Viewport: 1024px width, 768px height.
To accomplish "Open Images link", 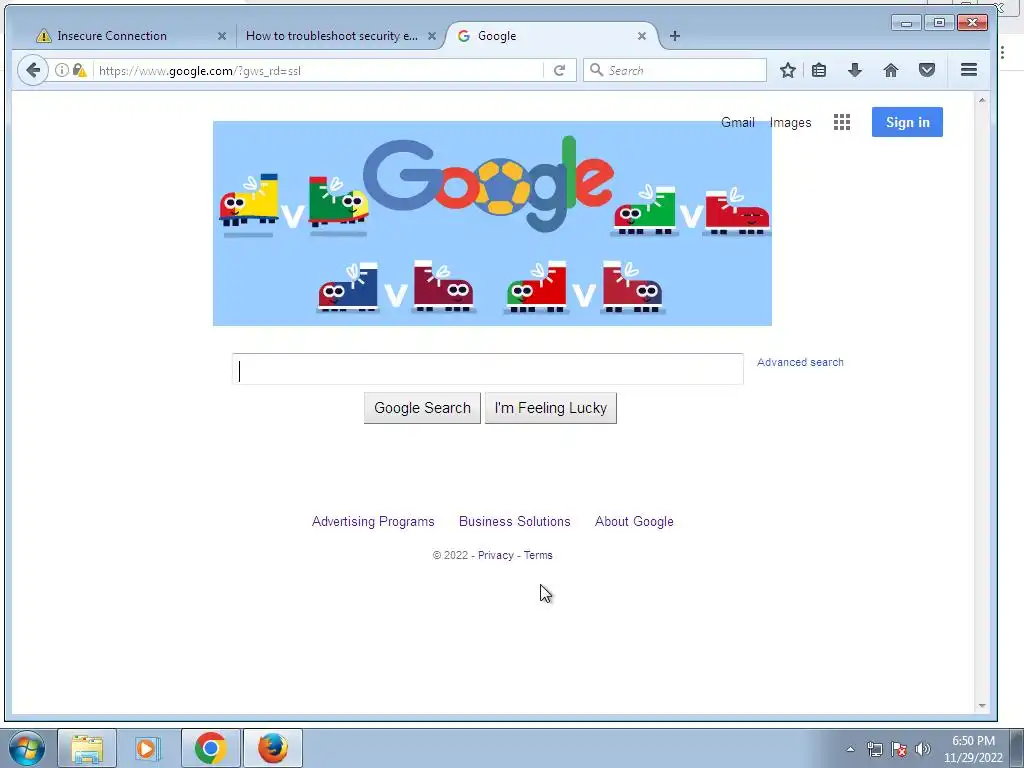I will [x=790, y=122].
